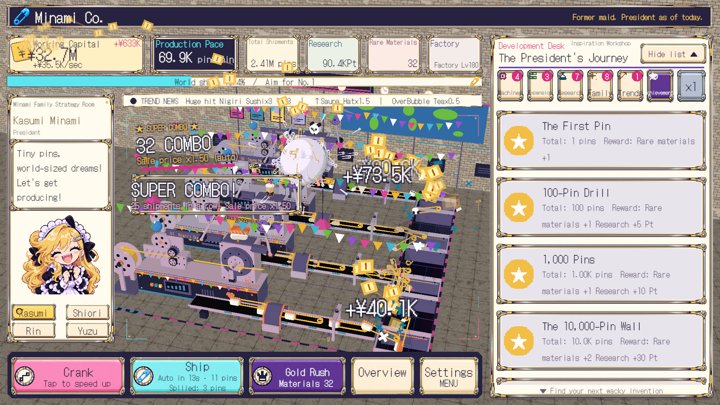Open the Rare Materials panel
Image resolution: width=720 pixels, height=405 pixels.
(x=394, y=54)
